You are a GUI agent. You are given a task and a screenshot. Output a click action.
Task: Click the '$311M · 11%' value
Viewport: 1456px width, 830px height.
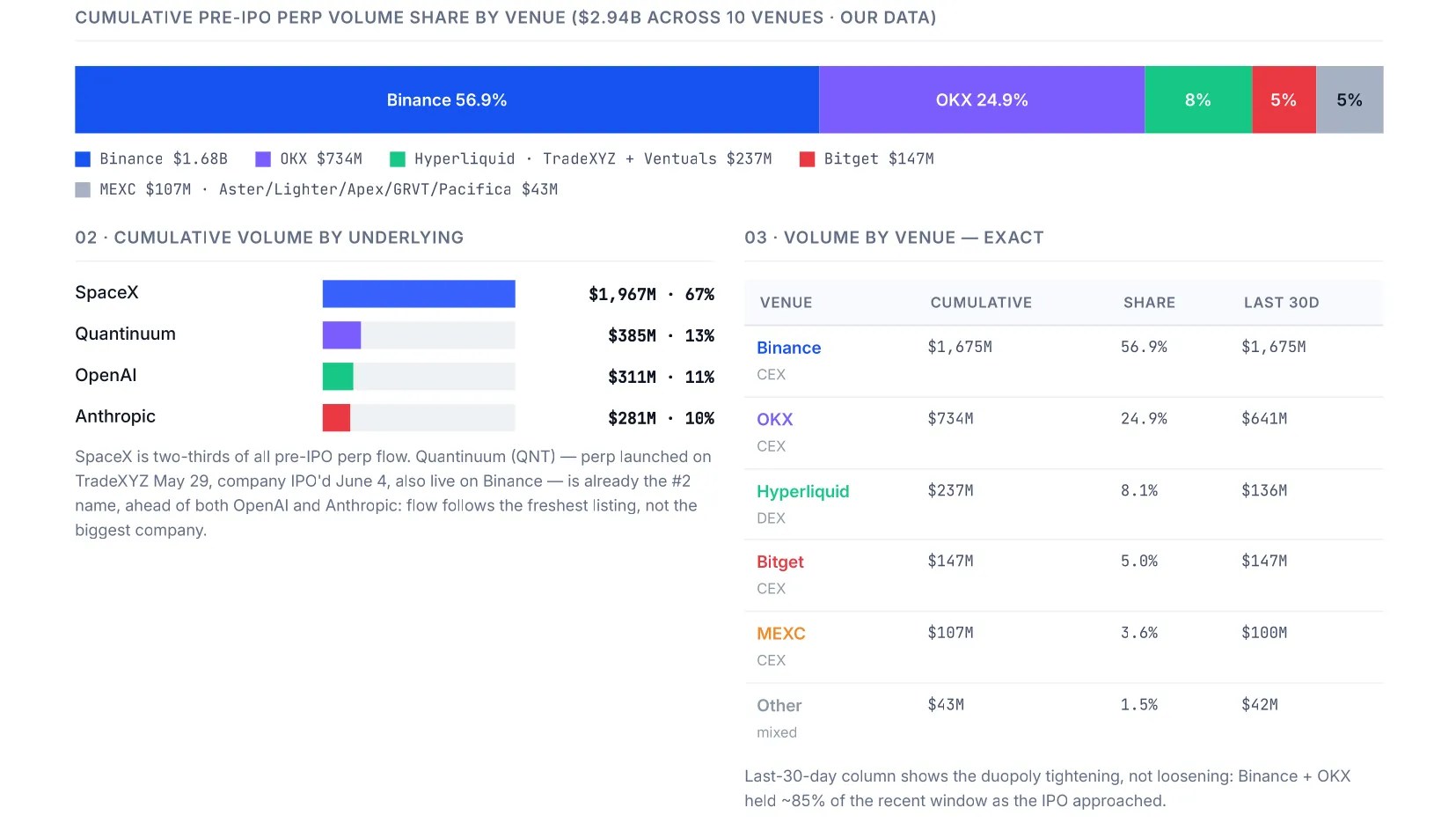pyautogui.click(x=662, y=377)
